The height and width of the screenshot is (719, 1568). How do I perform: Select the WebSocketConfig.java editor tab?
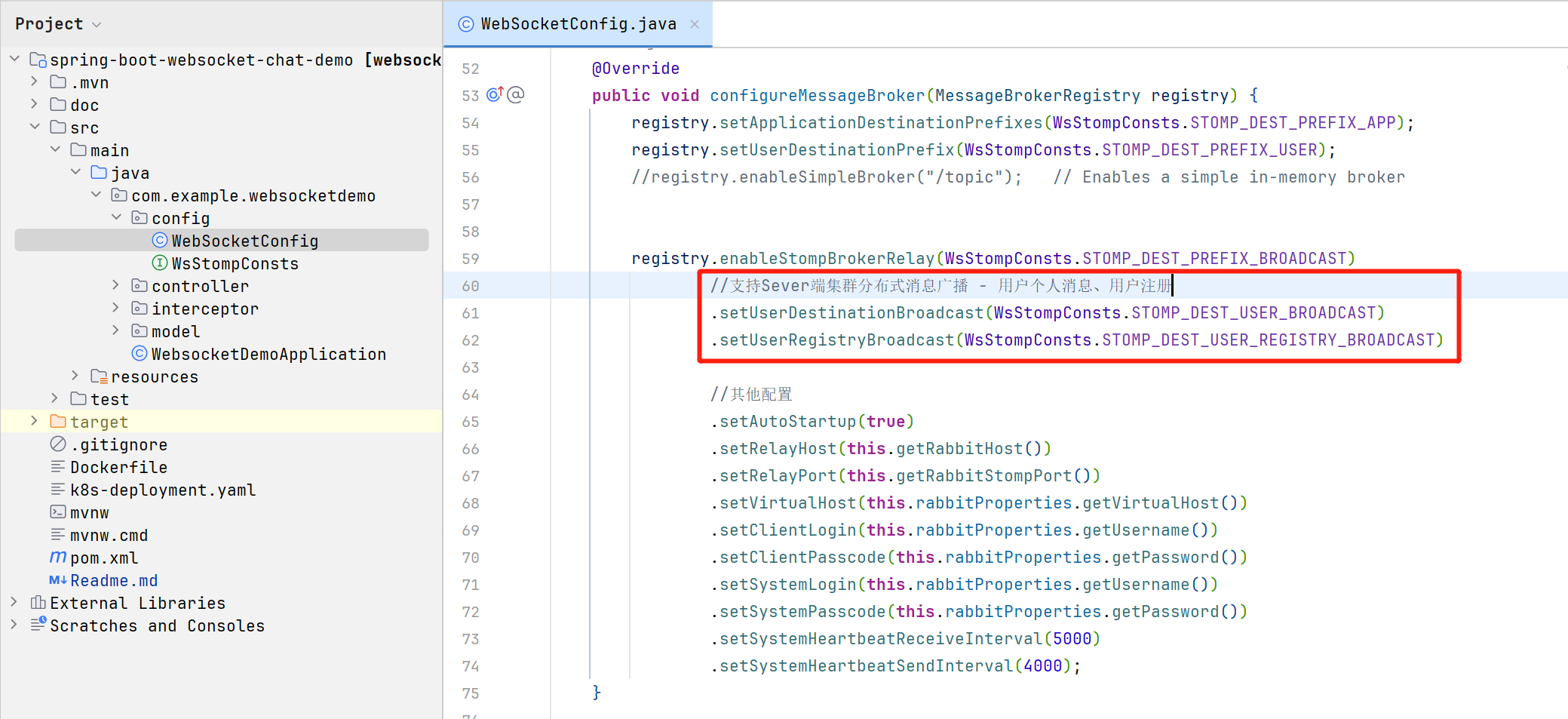[578, 24]
